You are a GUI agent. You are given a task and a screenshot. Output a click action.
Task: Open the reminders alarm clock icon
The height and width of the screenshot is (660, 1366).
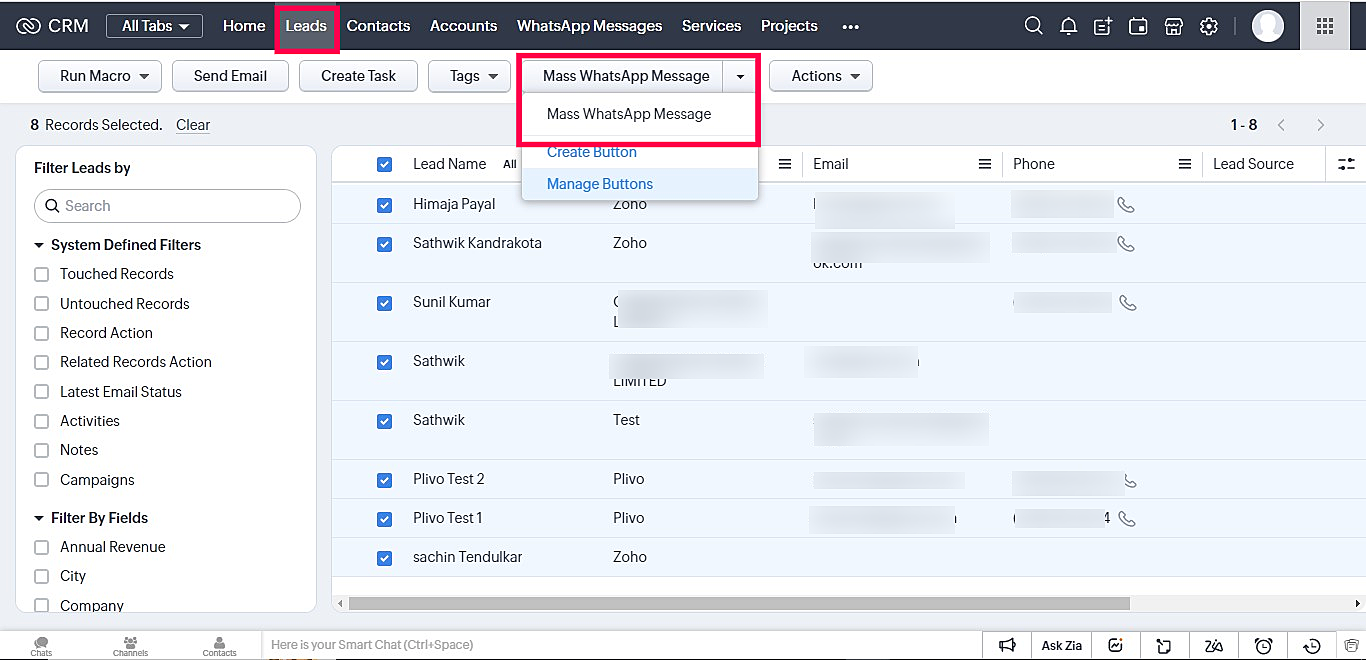pos(1263,645)
